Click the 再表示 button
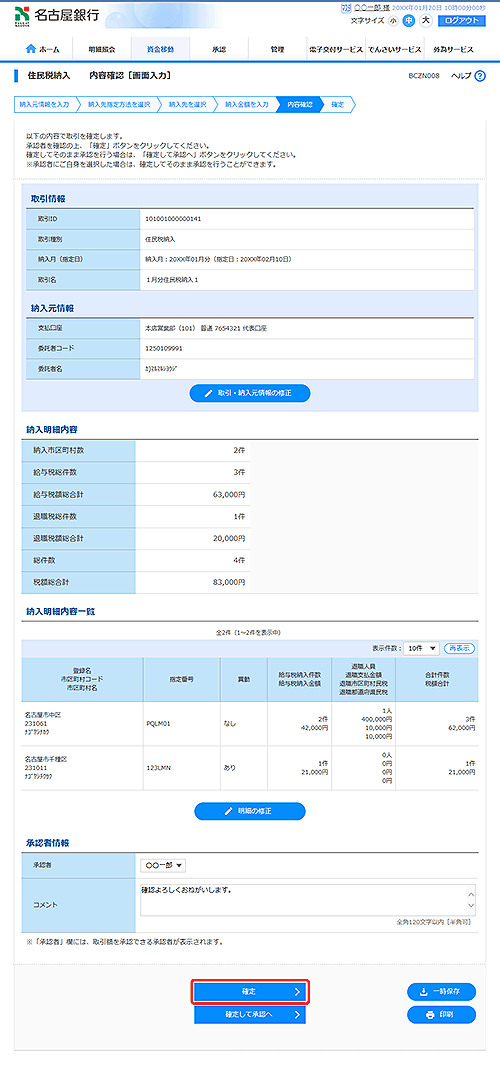The height and width of the screenshot is (1069, 500). click(459, 648)
